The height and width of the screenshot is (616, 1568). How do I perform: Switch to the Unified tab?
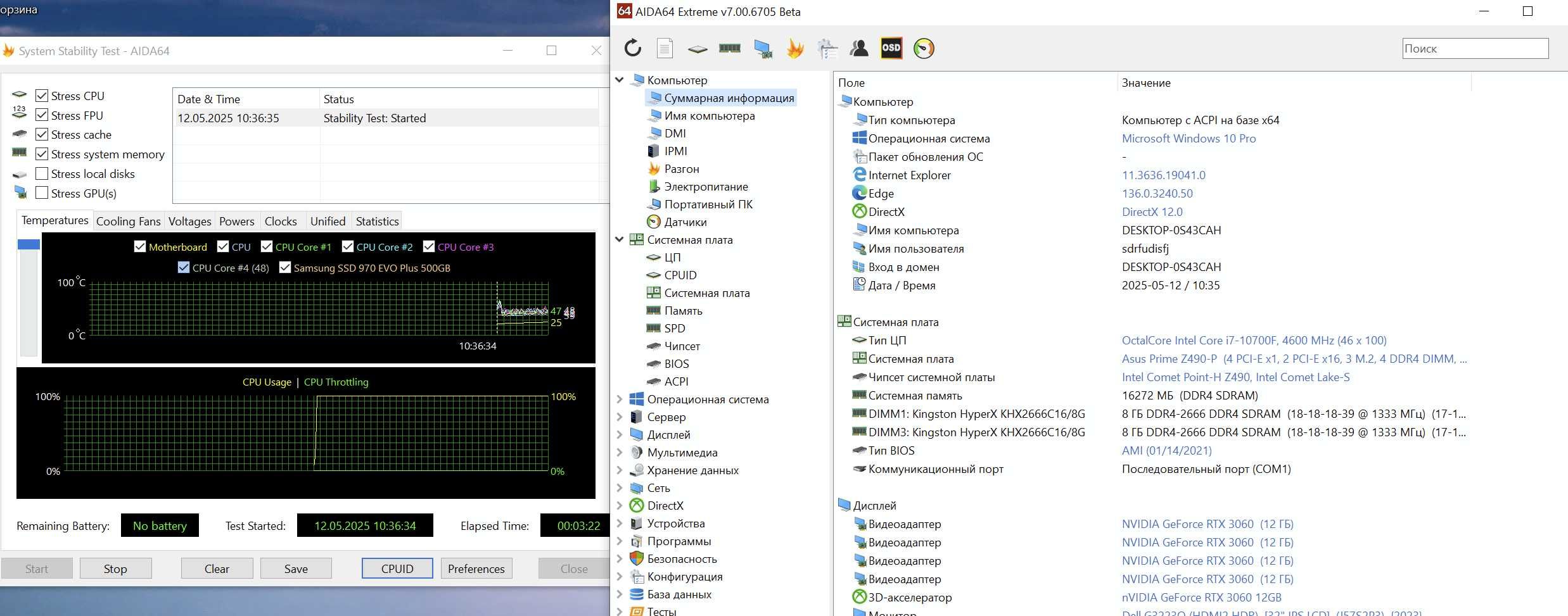pyautogui.click(x=328, y=222)
